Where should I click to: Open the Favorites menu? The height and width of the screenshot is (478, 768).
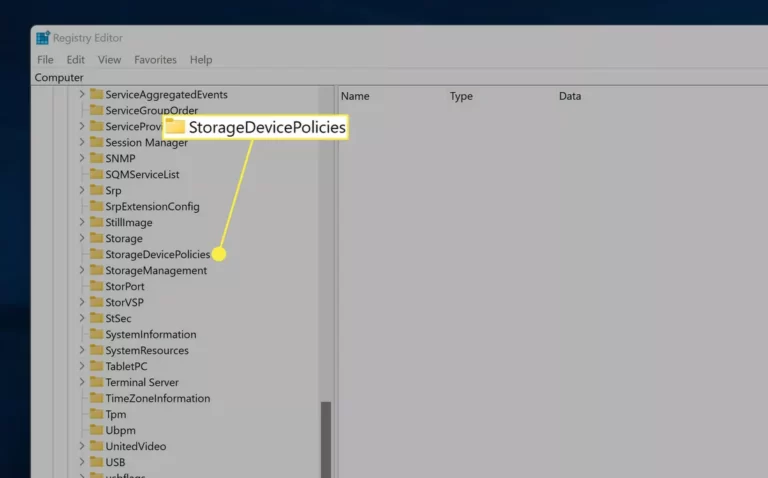click(155, 60)
